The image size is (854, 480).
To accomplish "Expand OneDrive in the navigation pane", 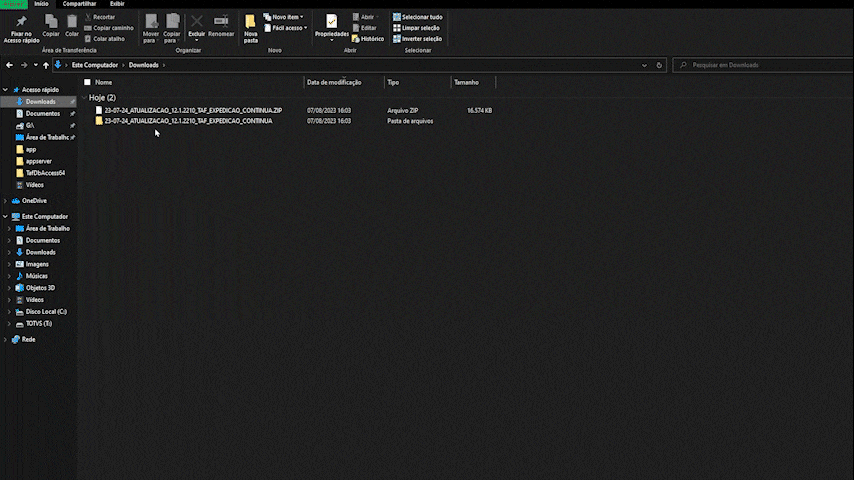I will 5,200.
